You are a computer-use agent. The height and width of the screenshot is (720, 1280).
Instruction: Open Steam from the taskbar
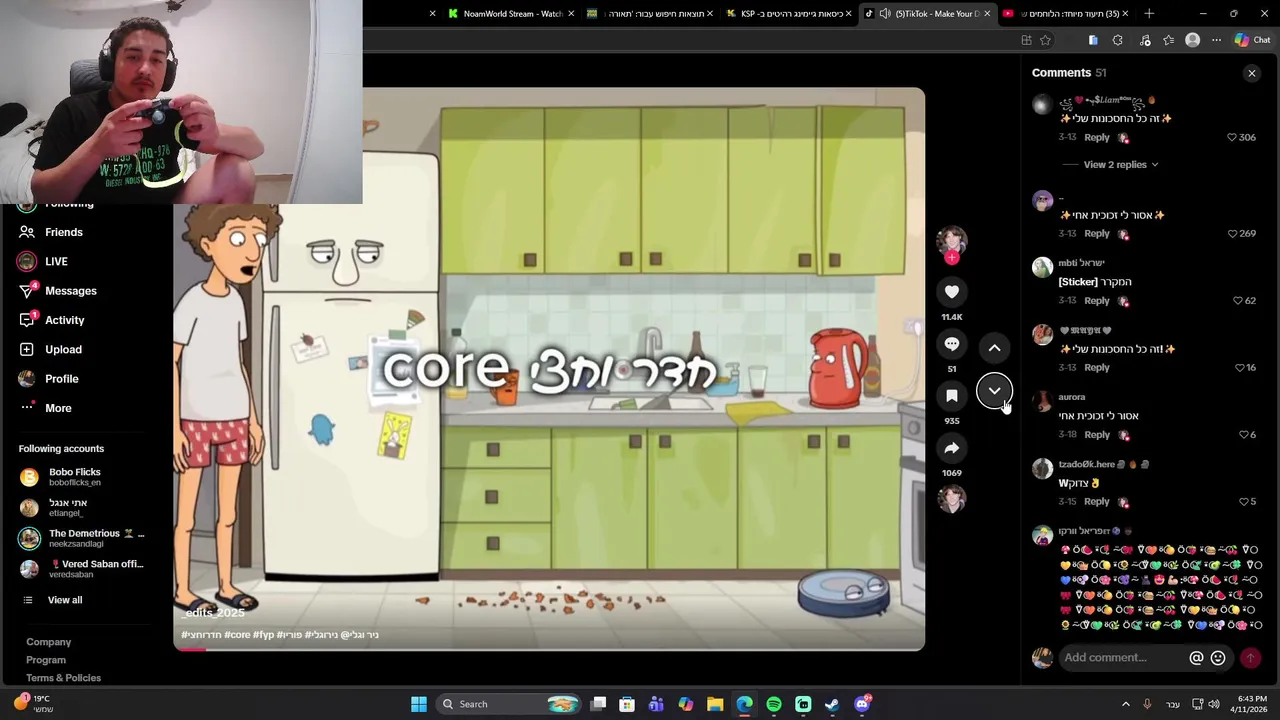[x=832, y=704]
